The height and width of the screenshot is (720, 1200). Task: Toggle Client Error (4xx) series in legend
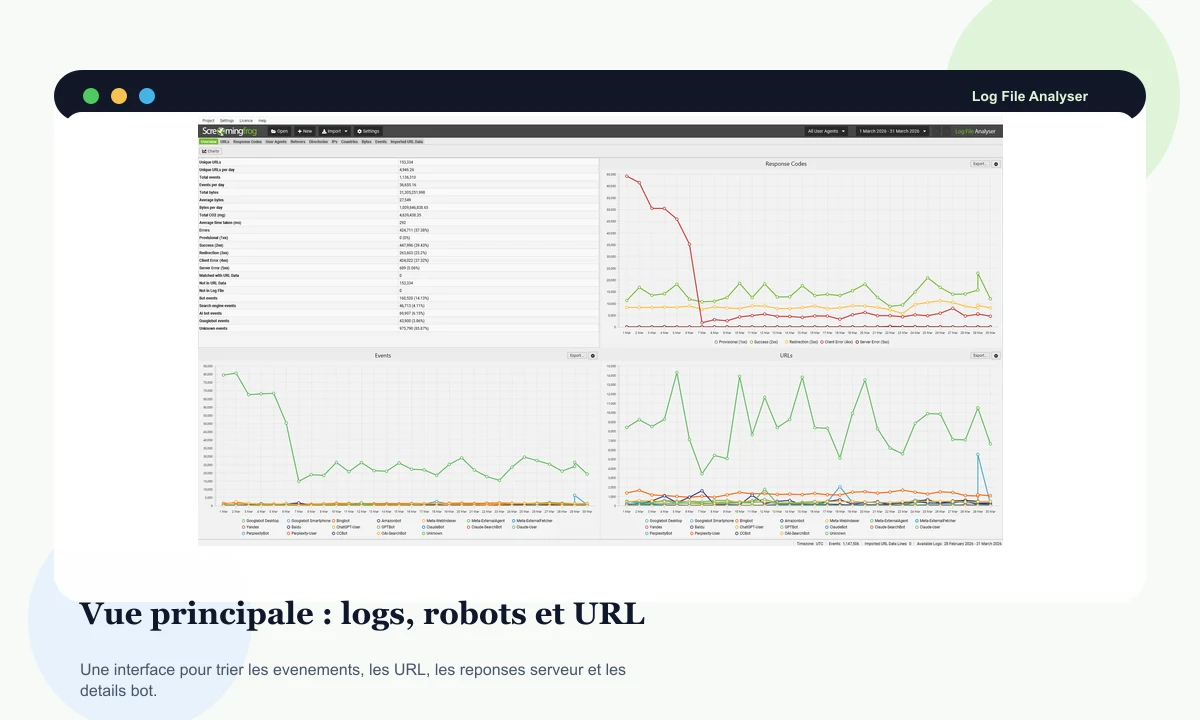[x=836, y=342]
